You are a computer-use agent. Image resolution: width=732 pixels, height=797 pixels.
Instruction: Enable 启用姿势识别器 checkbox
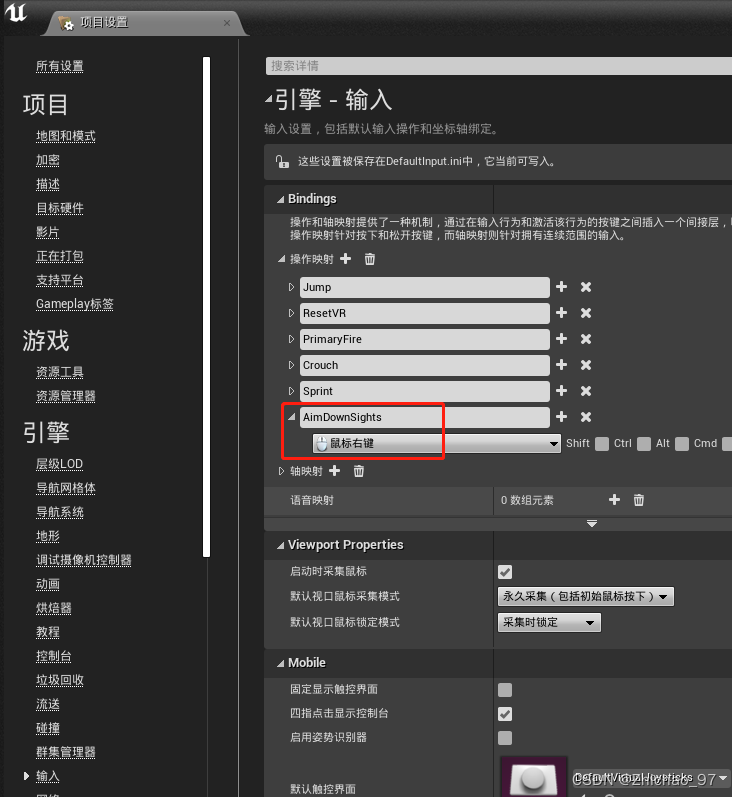tap(505, 738)
